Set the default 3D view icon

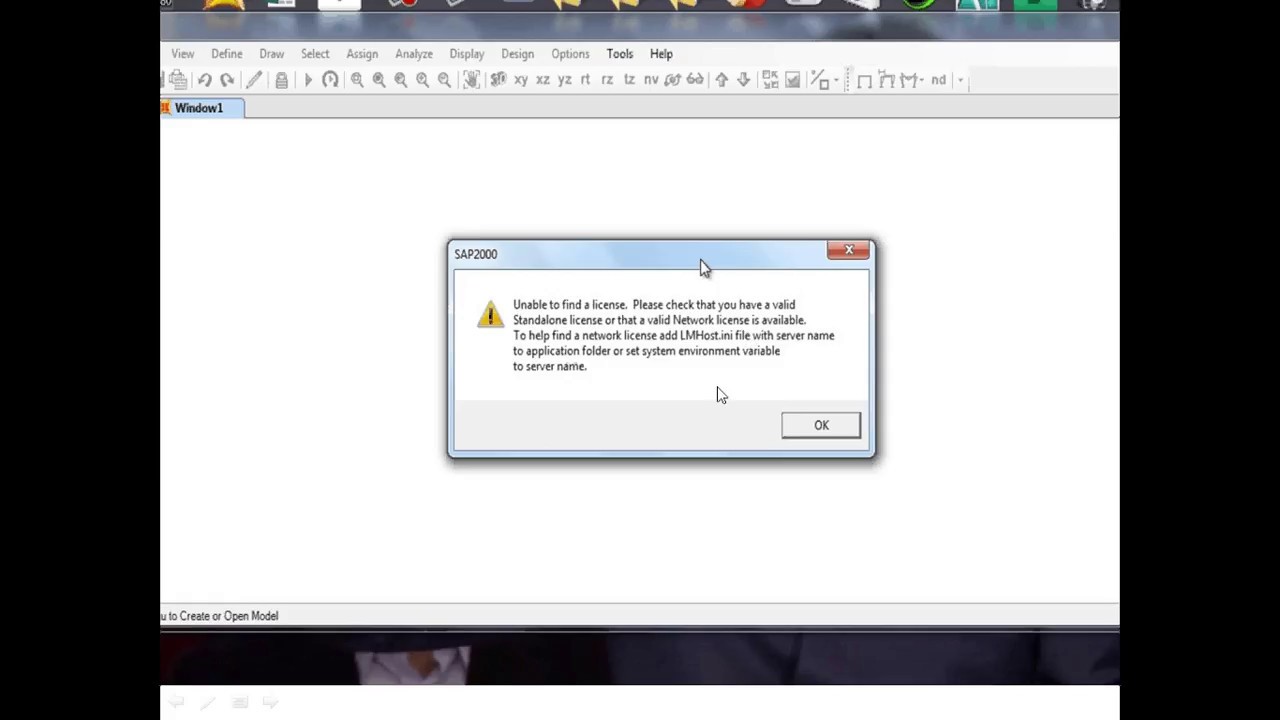point(498,80)
